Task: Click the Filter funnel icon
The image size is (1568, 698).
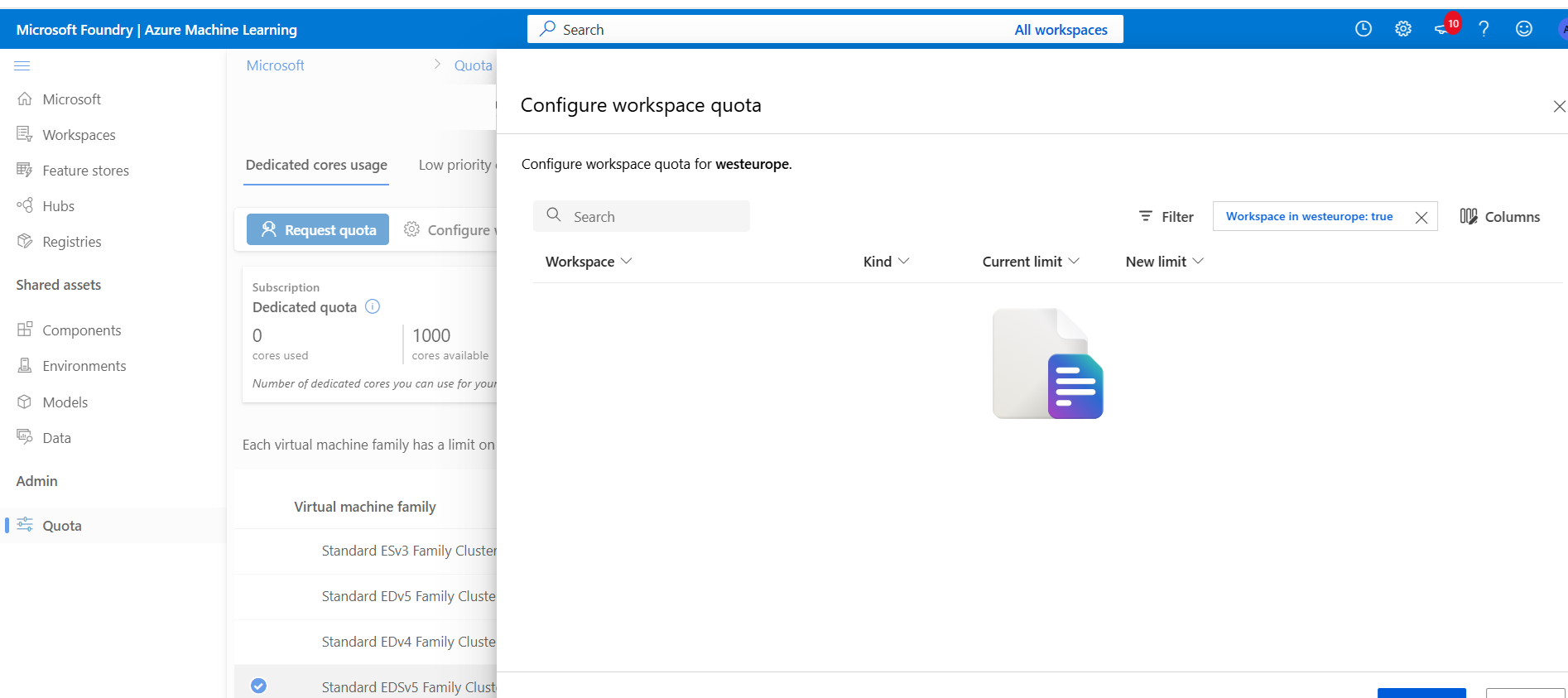Action: pyautogui.click(x=1146, y=216)
